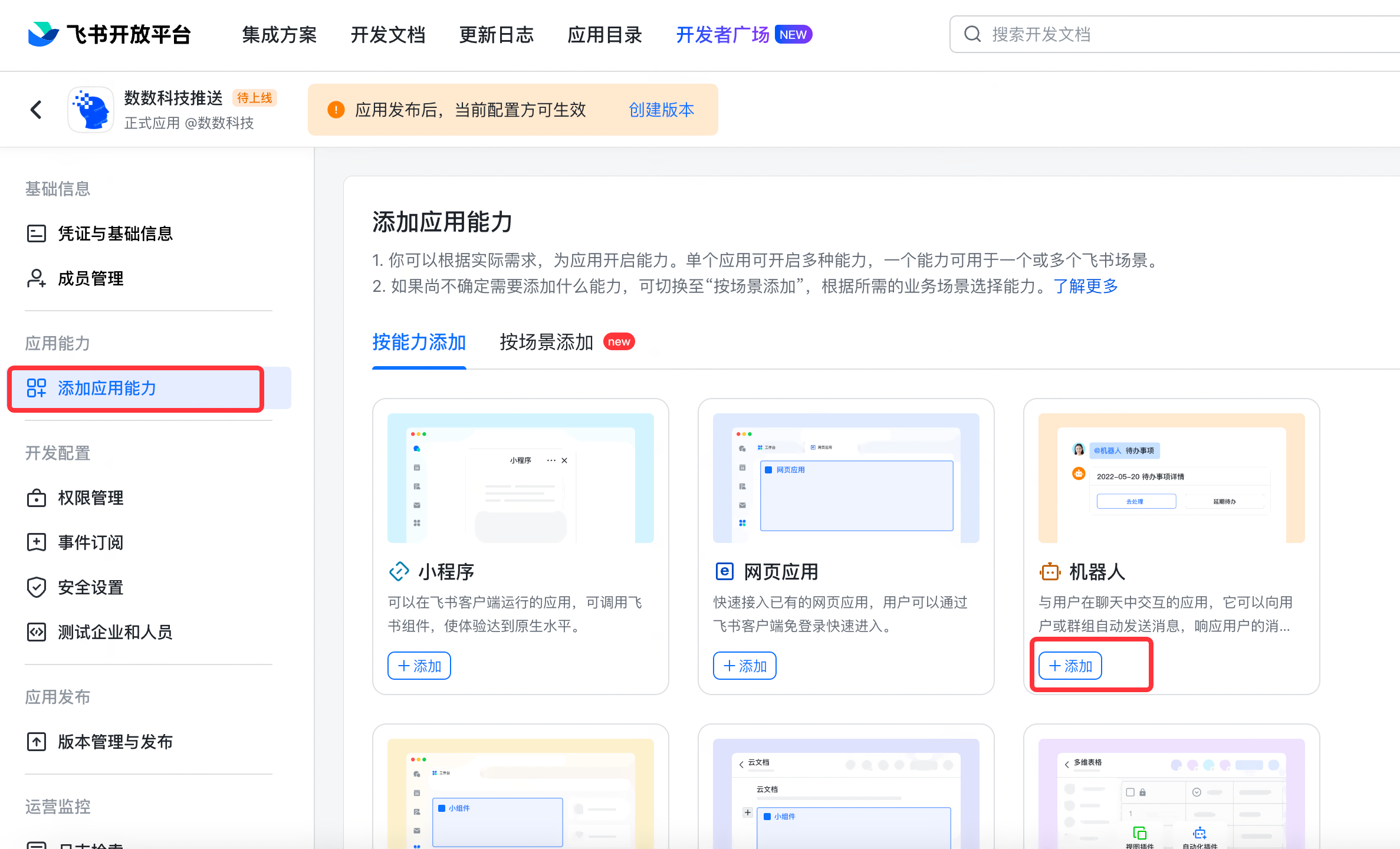Add the 小程序 mini program capability
The height and width of the screenshot is (849, 1400).
pyautogui.click(x=419, y=666)
